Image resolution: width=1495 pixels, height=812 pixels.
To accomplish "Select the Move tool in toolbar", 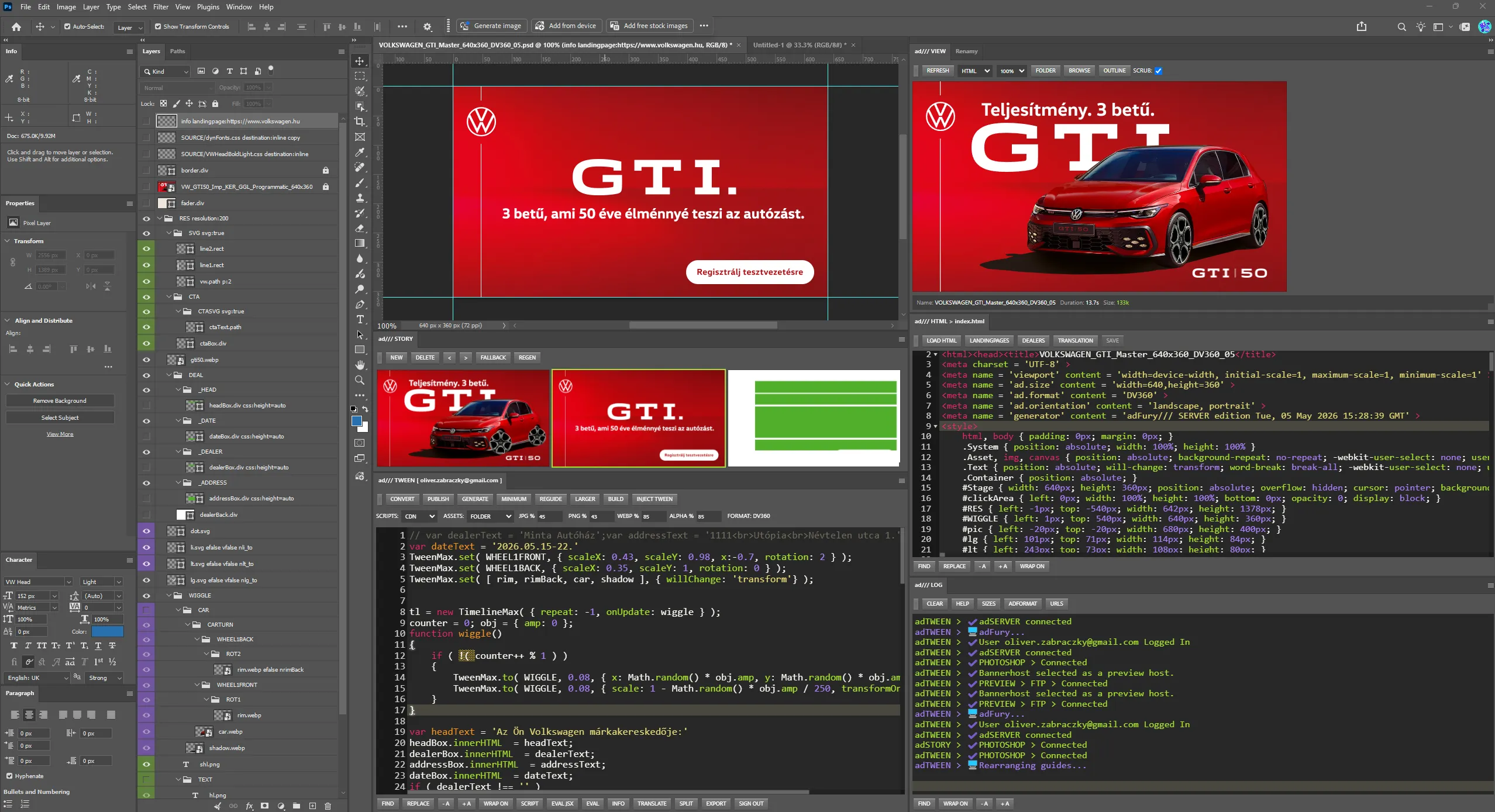I will tap(360, 61).
